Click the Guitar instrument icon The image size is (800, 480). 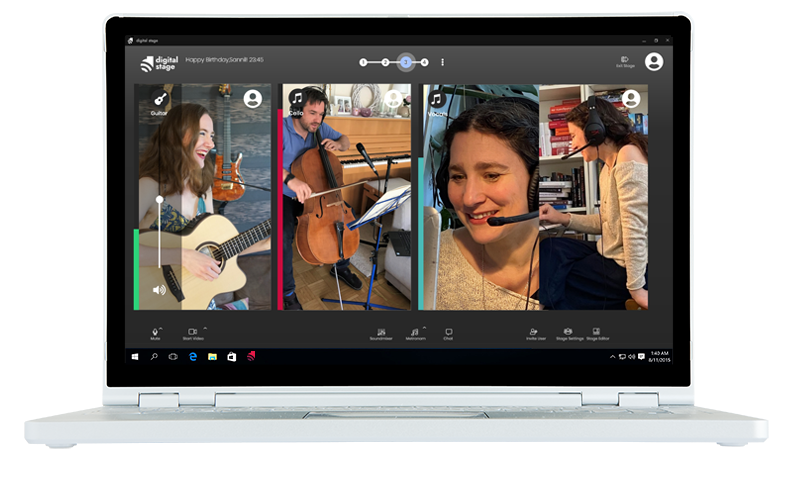pos(160,98)
